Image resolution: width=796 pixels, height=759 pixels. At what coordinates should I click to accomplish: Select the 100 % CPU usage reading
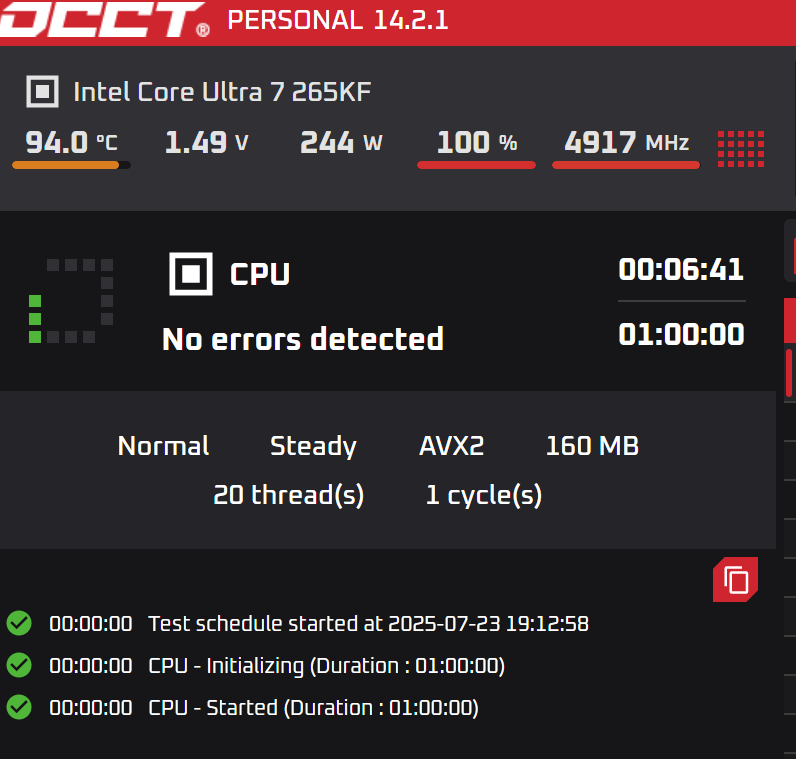(477, 143)
